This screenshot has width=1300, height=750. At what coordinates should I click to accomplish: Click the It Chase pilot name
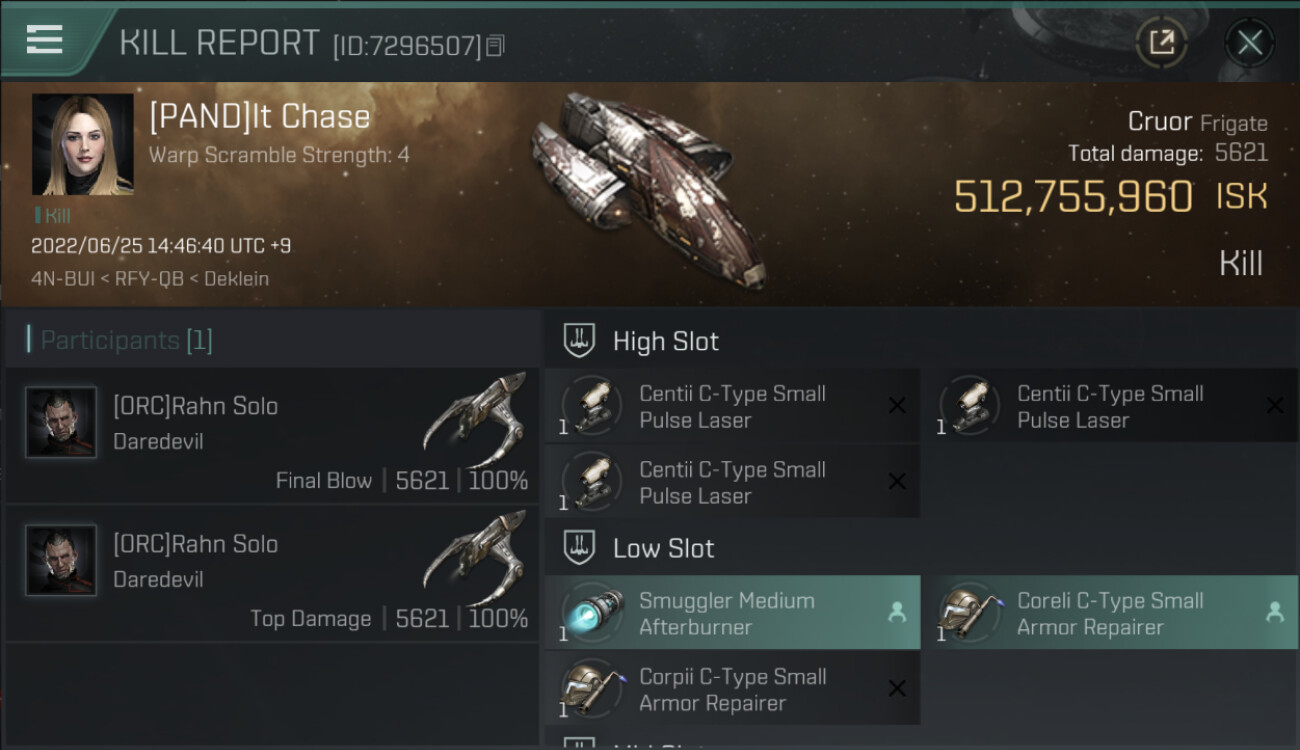[260, 117]
